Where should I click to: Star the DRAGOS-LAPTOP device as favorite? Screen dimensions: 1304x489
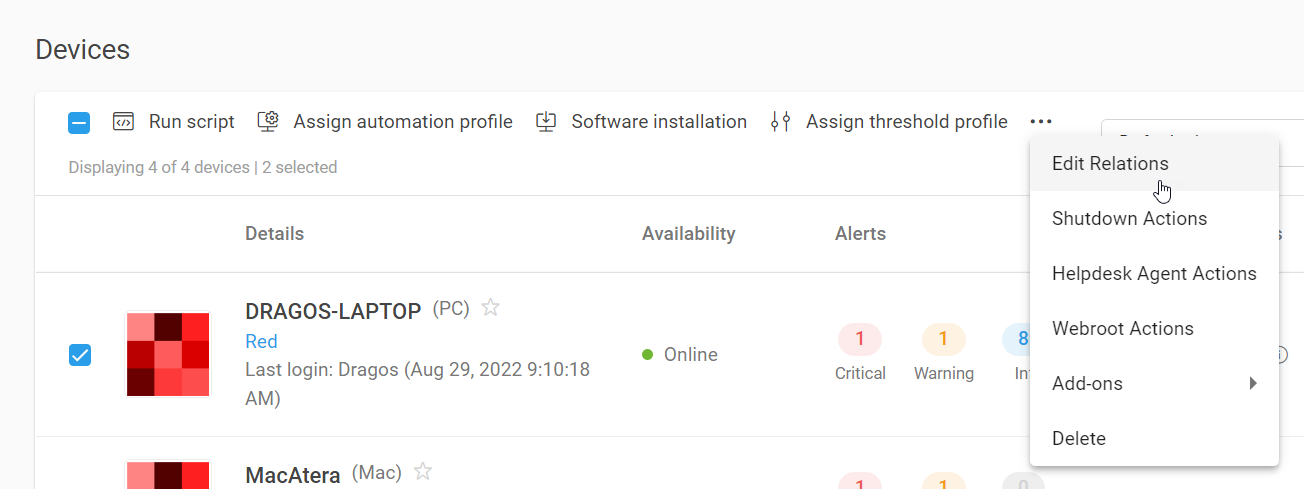pyautogui.click(x=490, y=307)
